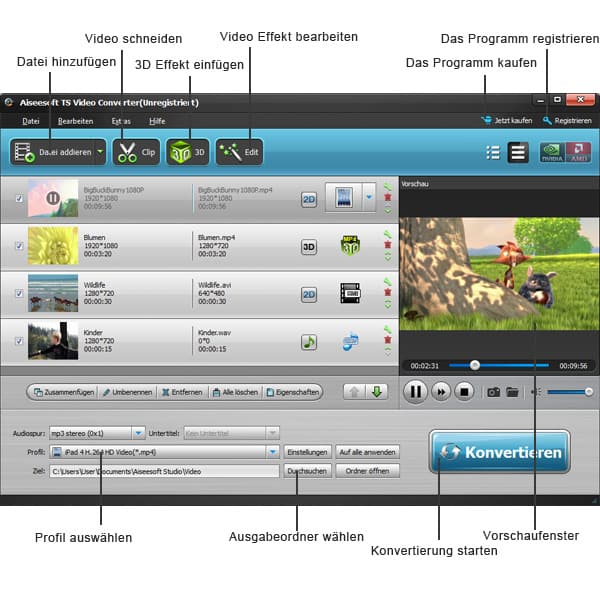This screenshot has height=600, width=600.
Task: Click the Entfernen button
Action: (x=182, y=392)
